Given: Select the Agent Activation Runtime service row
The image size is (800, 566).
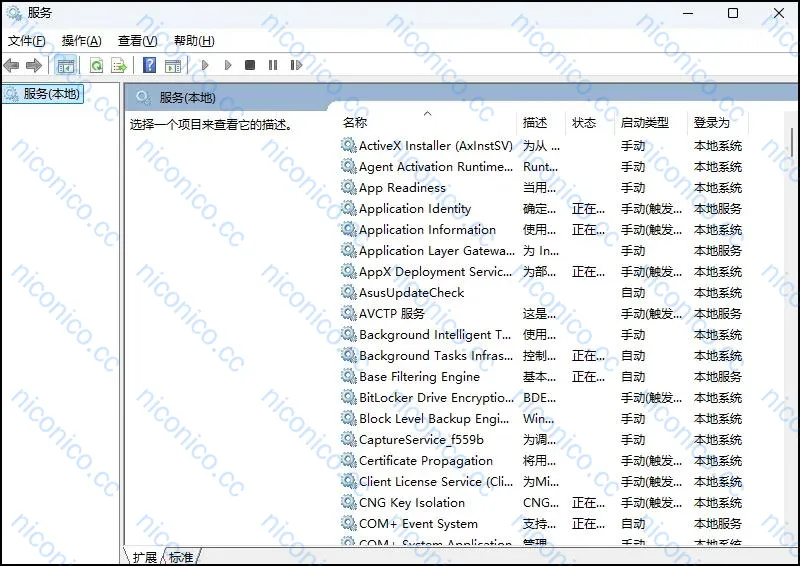Looking at the screenshot, I should (542, 166).
